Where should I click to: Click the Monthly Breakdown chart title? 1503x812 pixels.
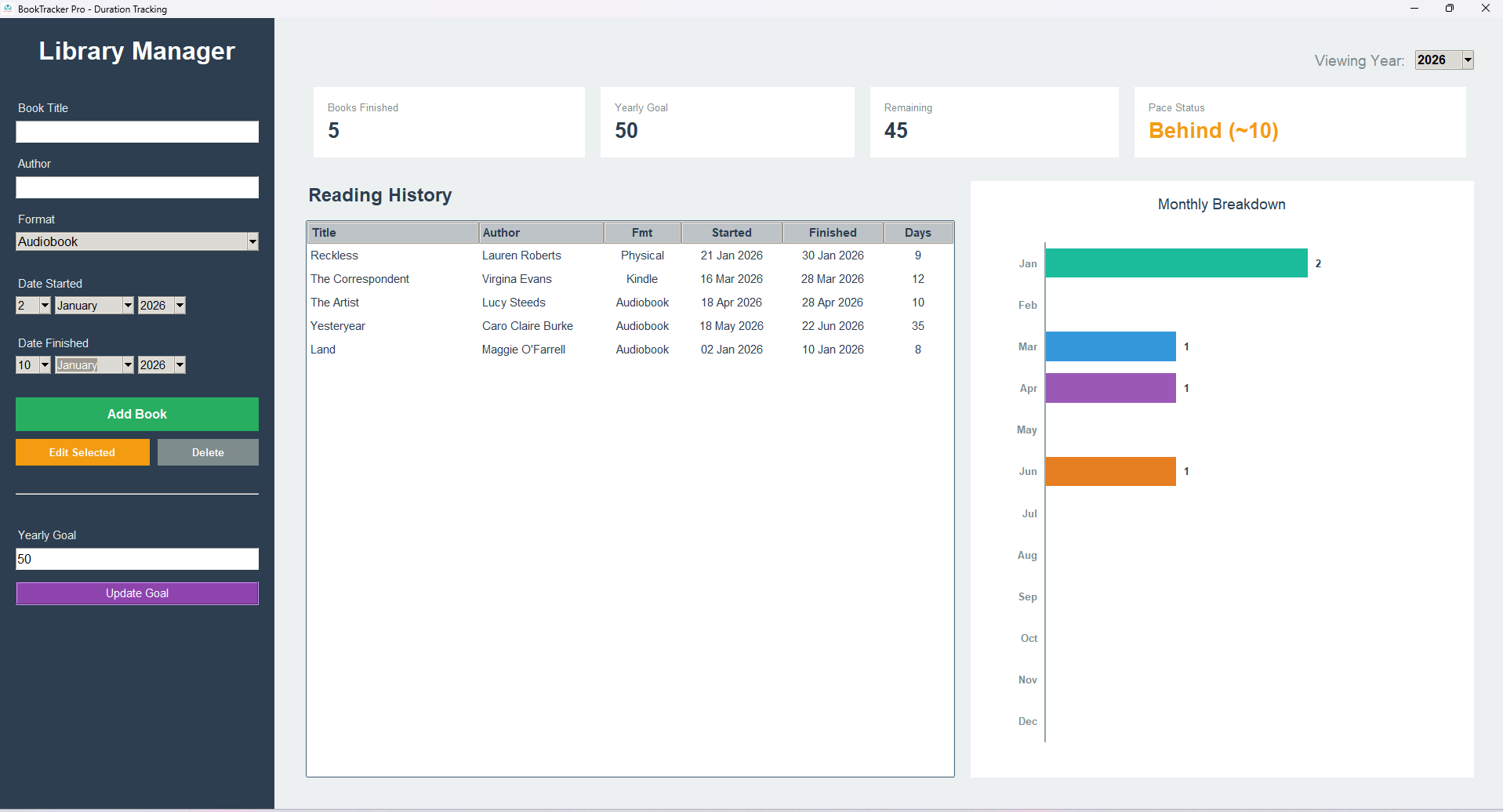click(x=1222, y=205)
